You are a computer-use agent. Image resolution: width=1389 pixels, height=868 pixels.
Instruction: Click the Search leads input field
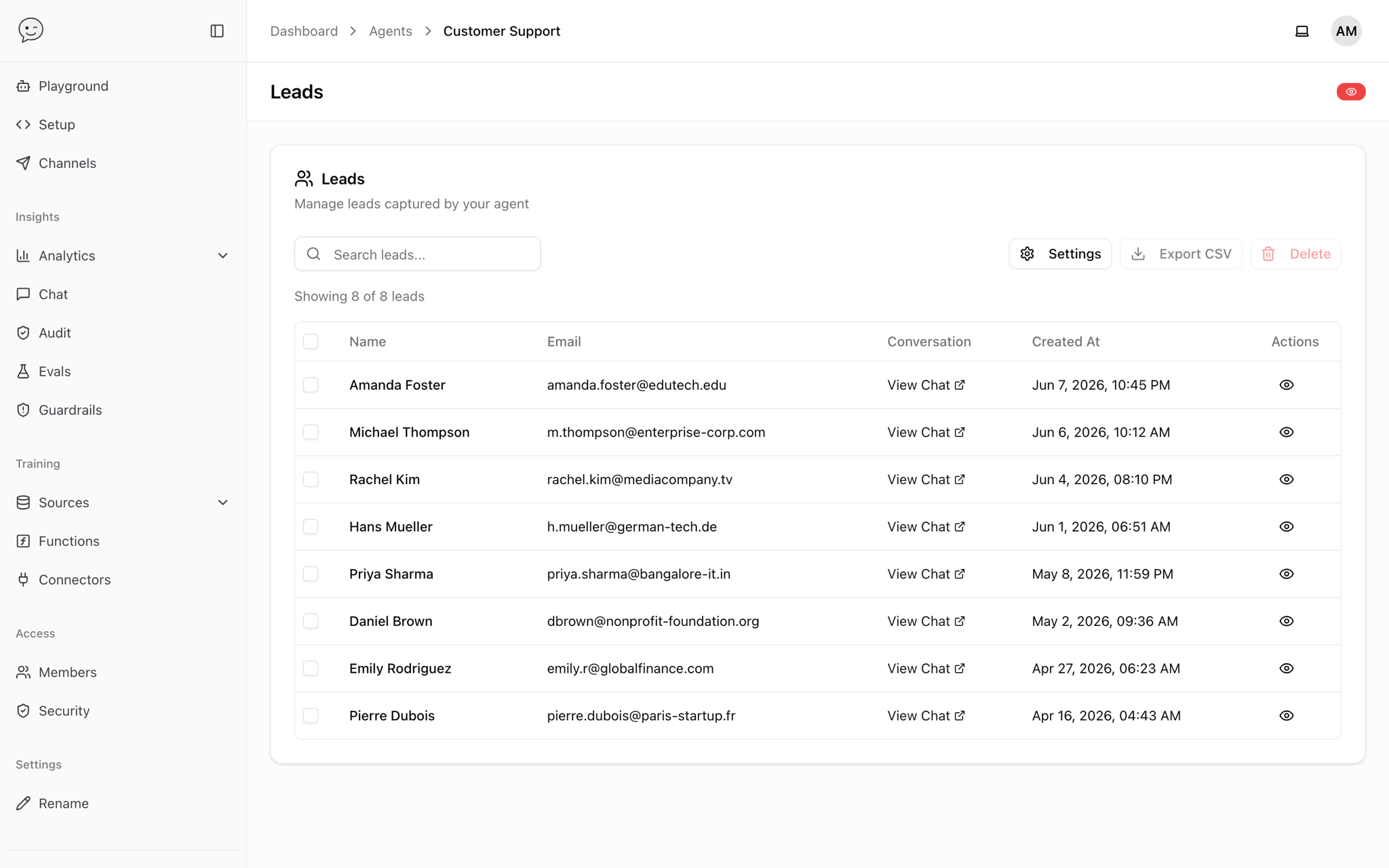pyautogui.click(x=417, y=254)
